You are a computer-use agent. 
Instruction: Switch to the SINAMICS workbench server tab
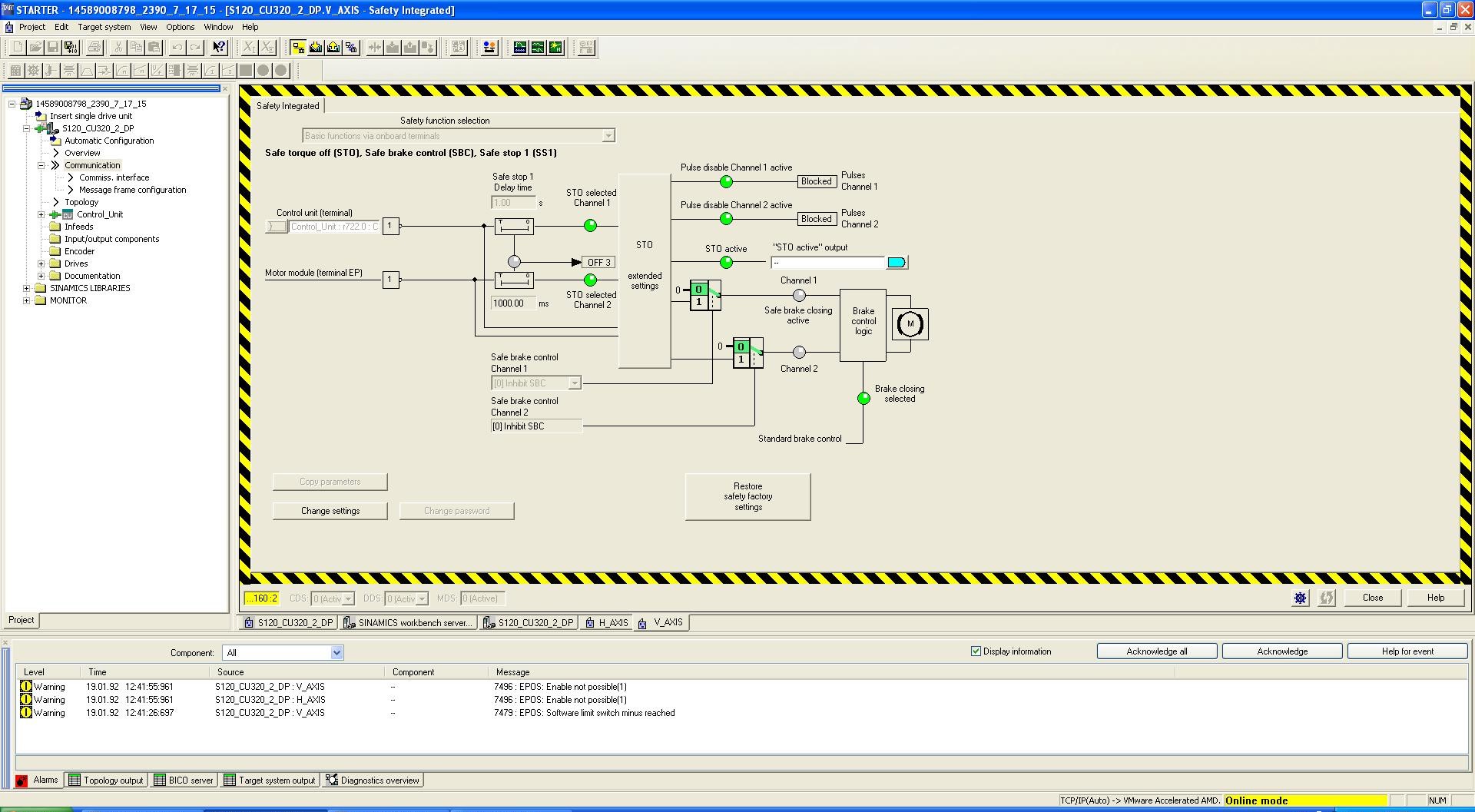pos(408,623)
